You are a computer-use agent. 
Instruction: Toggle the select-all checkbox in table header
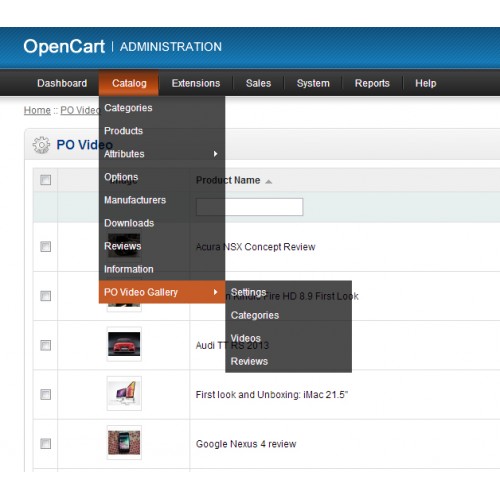click(45, 180)
